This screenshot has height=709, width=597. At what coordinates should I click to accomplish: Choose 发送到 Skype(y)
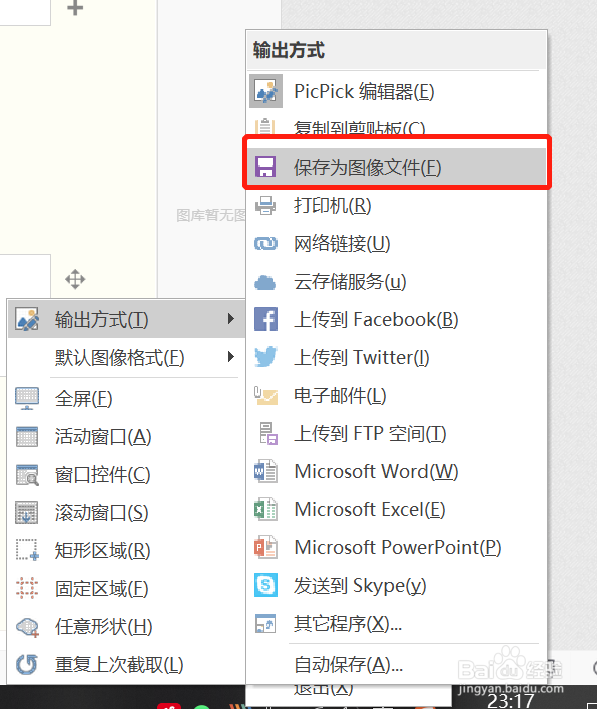pyautogui.click(x=397, y=585)
